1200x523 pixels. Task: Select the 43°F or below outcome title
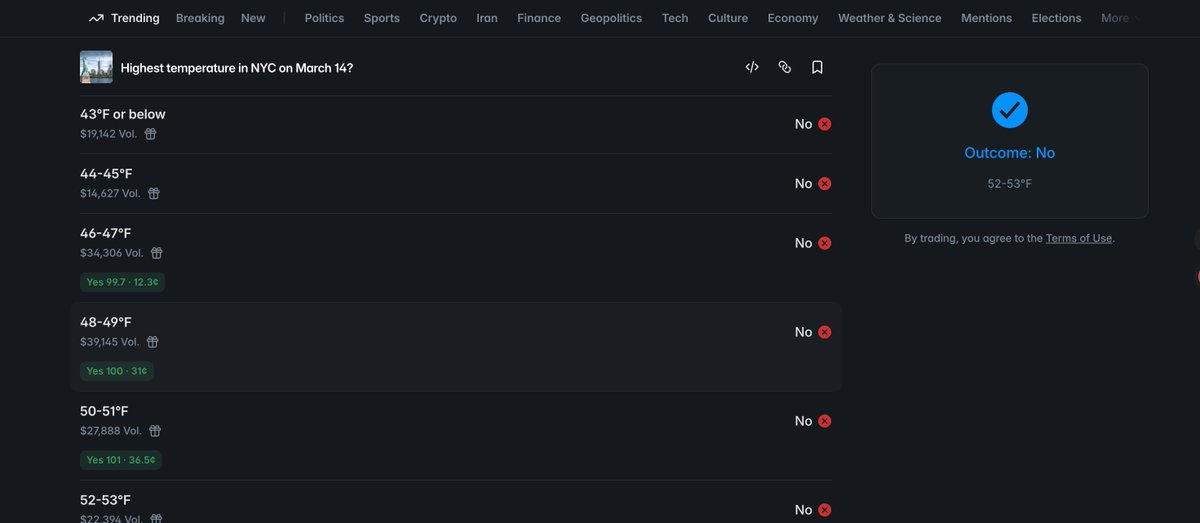(123, 114)
